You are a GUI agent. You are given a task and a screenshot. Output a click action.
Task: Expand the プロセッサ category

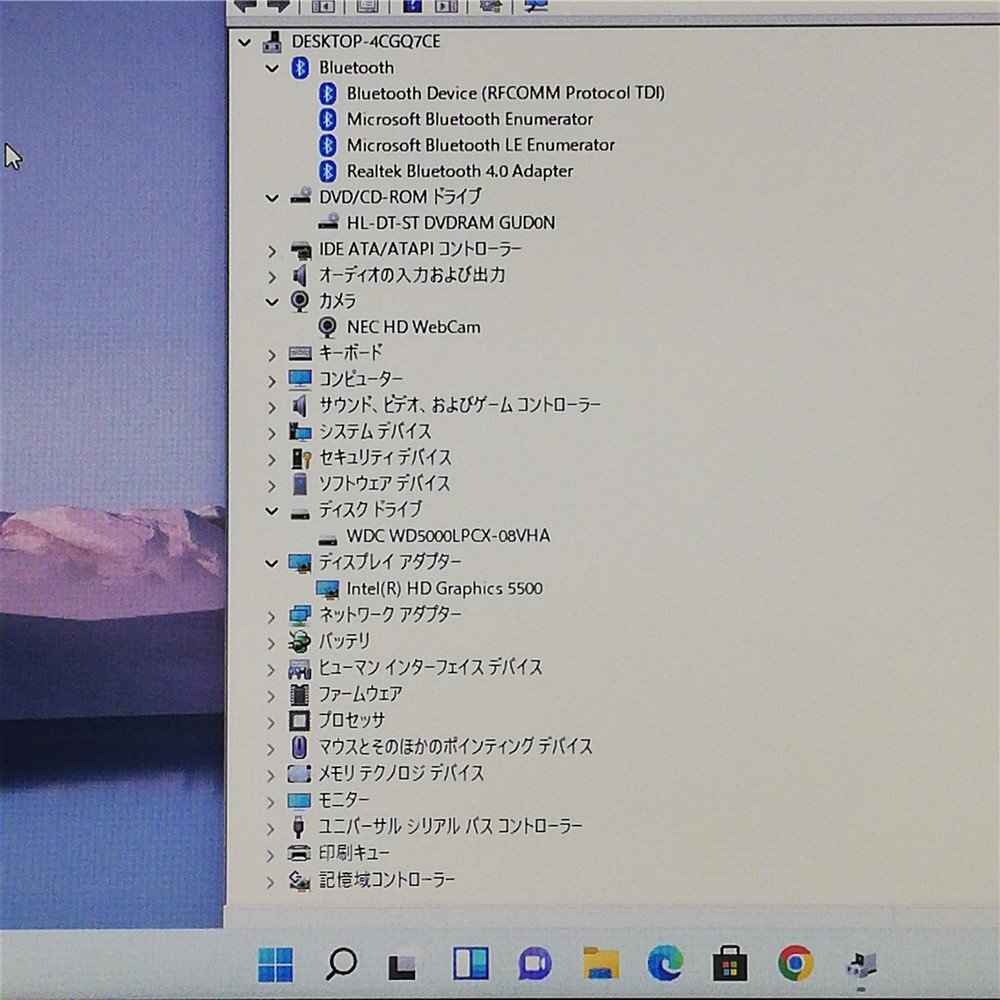[x=272, y=720]
